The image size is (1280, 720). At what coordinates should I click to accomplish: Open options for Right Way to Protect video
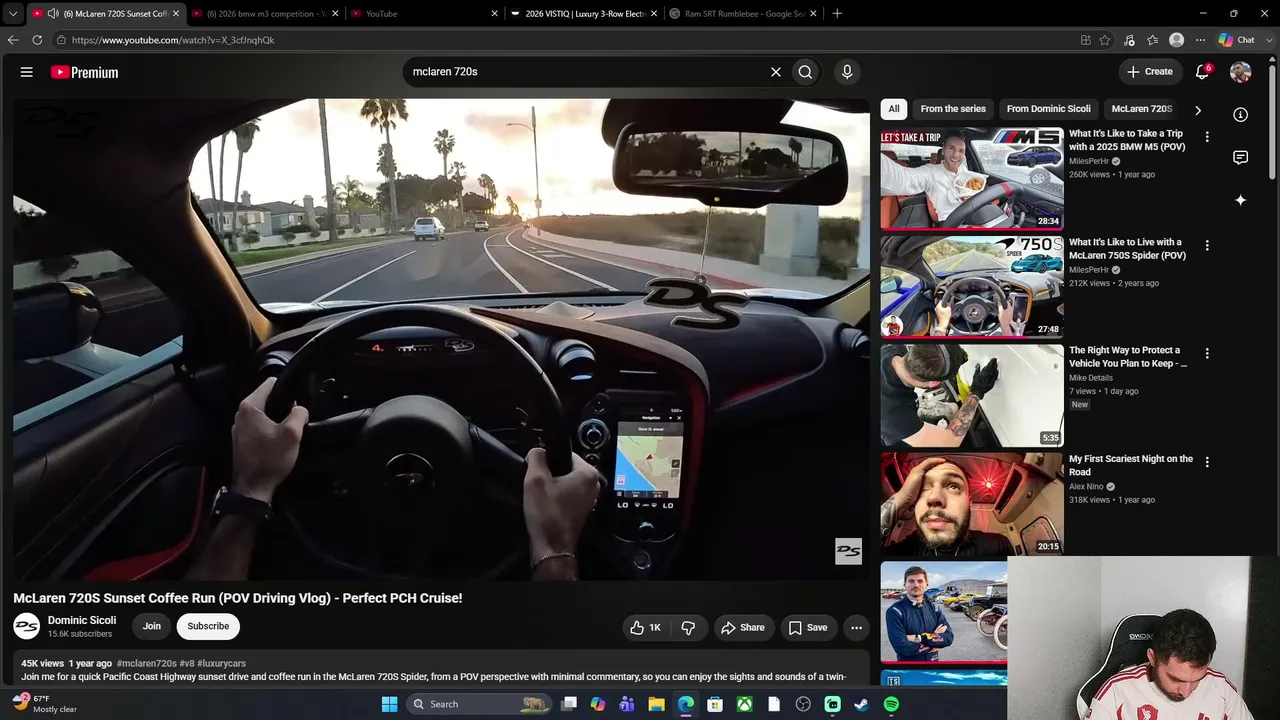point(1207,353)
